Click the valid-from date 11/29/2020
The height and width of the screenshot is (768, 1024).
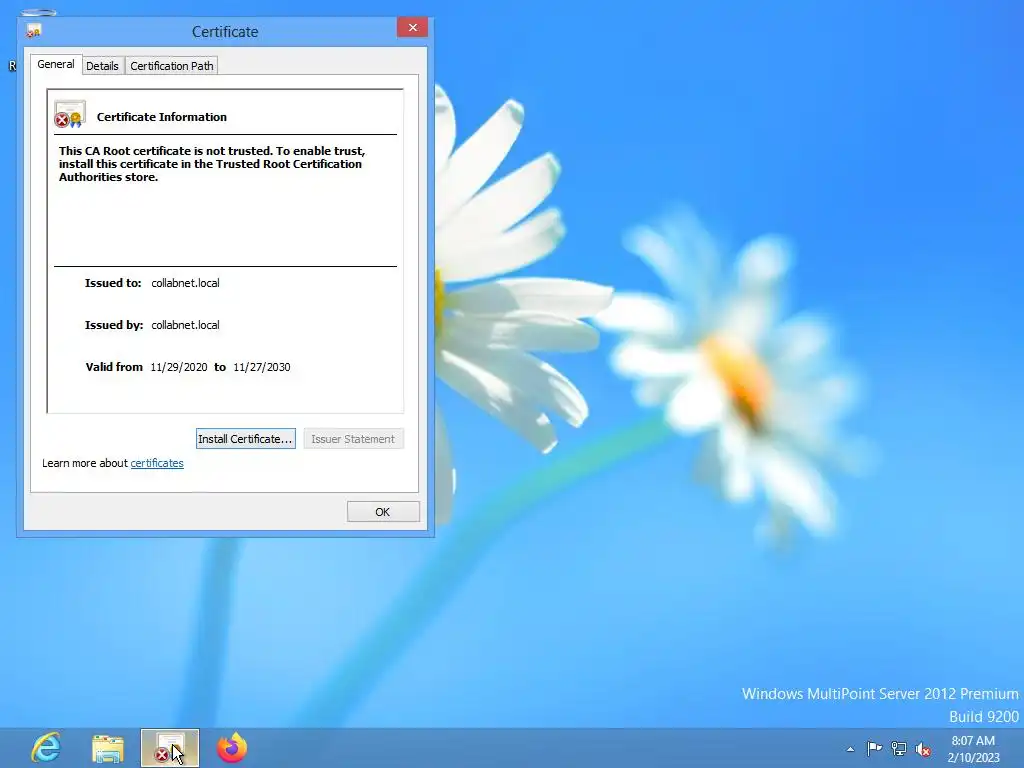[x=178, y=367]
